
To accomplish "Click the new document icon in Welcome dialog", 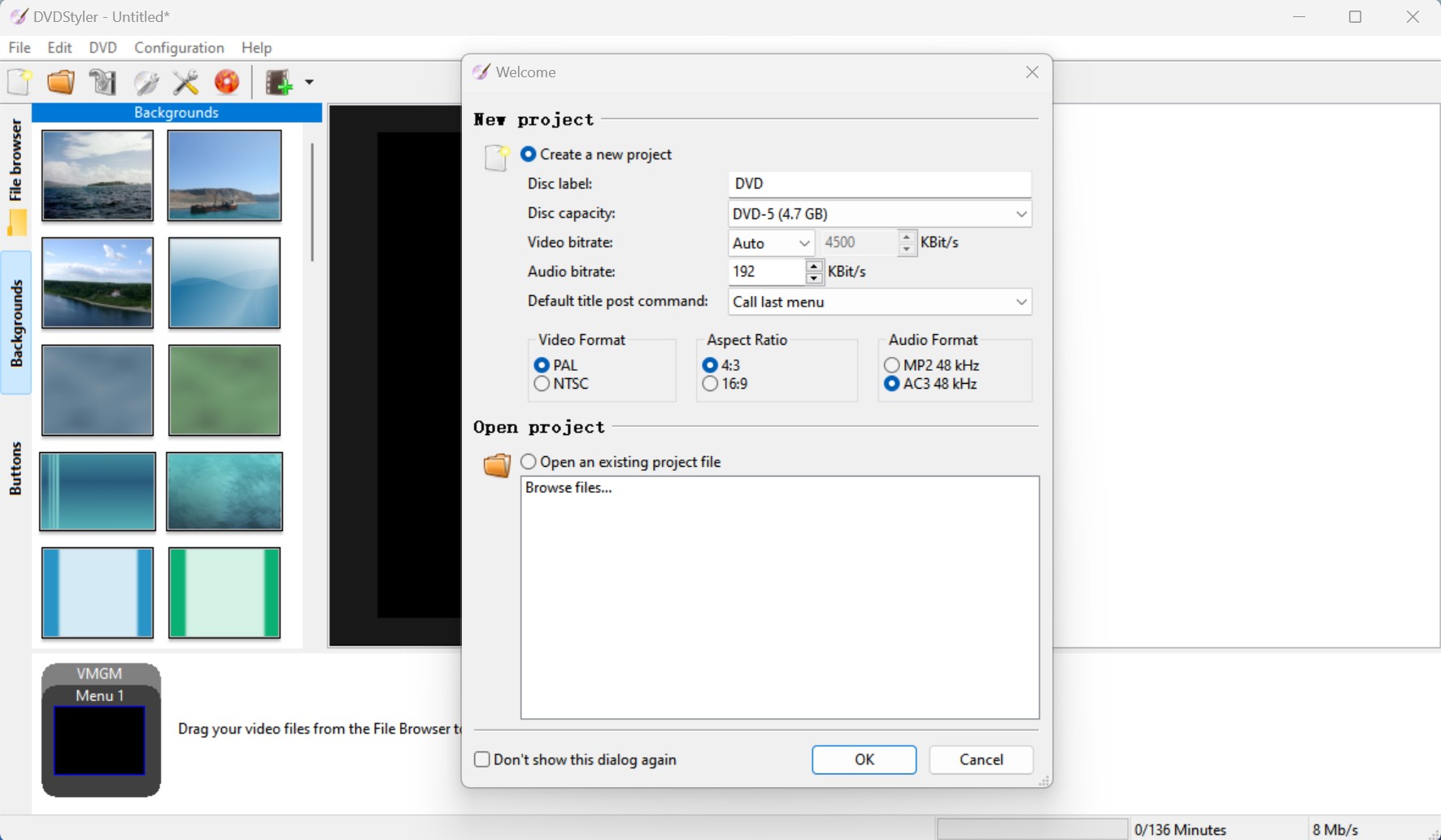I will (x=497, y=158).
